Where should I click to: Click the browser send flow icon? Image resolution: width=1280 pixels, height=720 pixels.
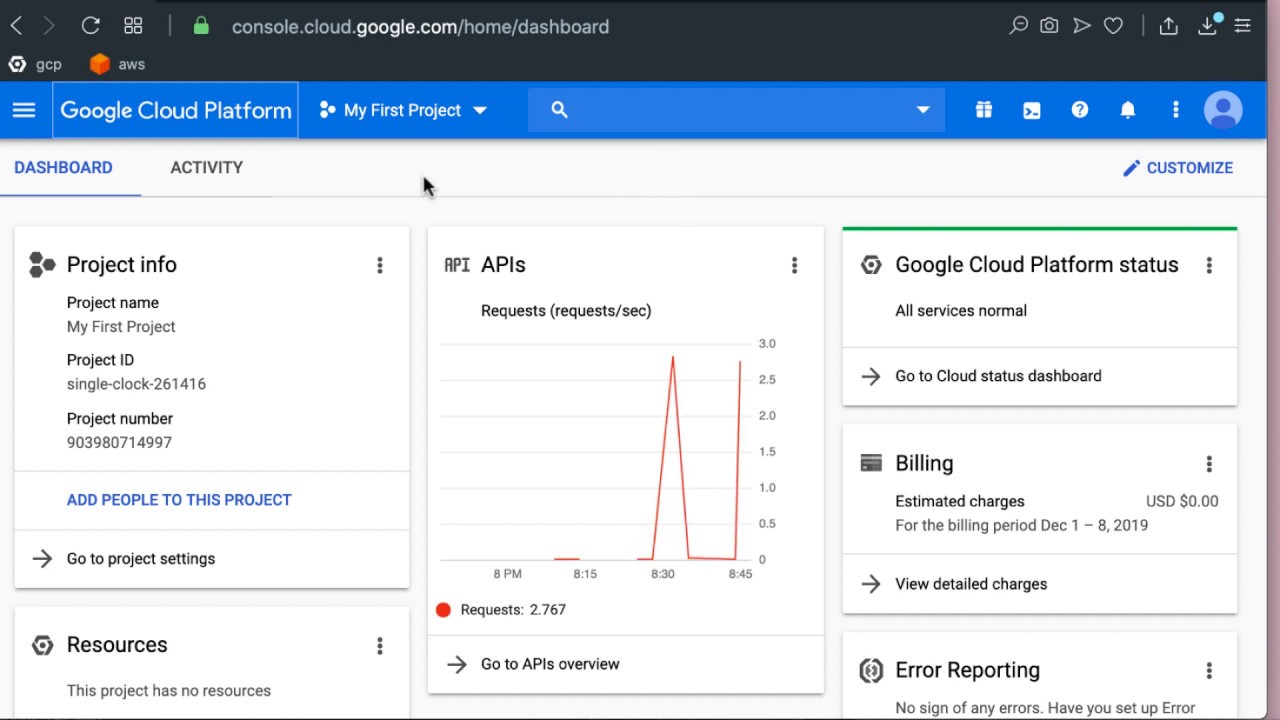[x=1081, y=26]
